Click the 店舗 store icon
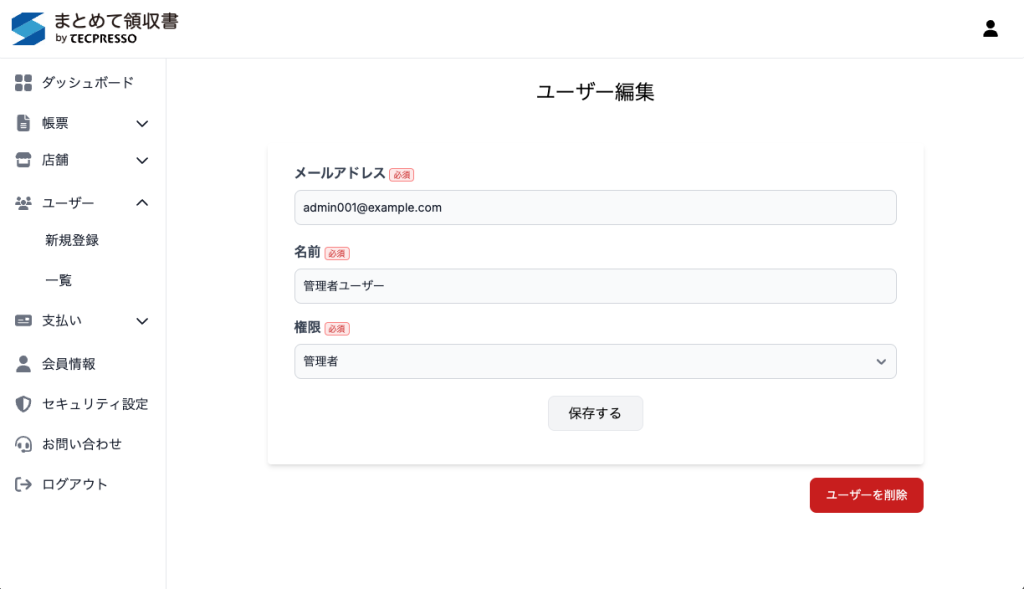 click(x=24, y=160)
